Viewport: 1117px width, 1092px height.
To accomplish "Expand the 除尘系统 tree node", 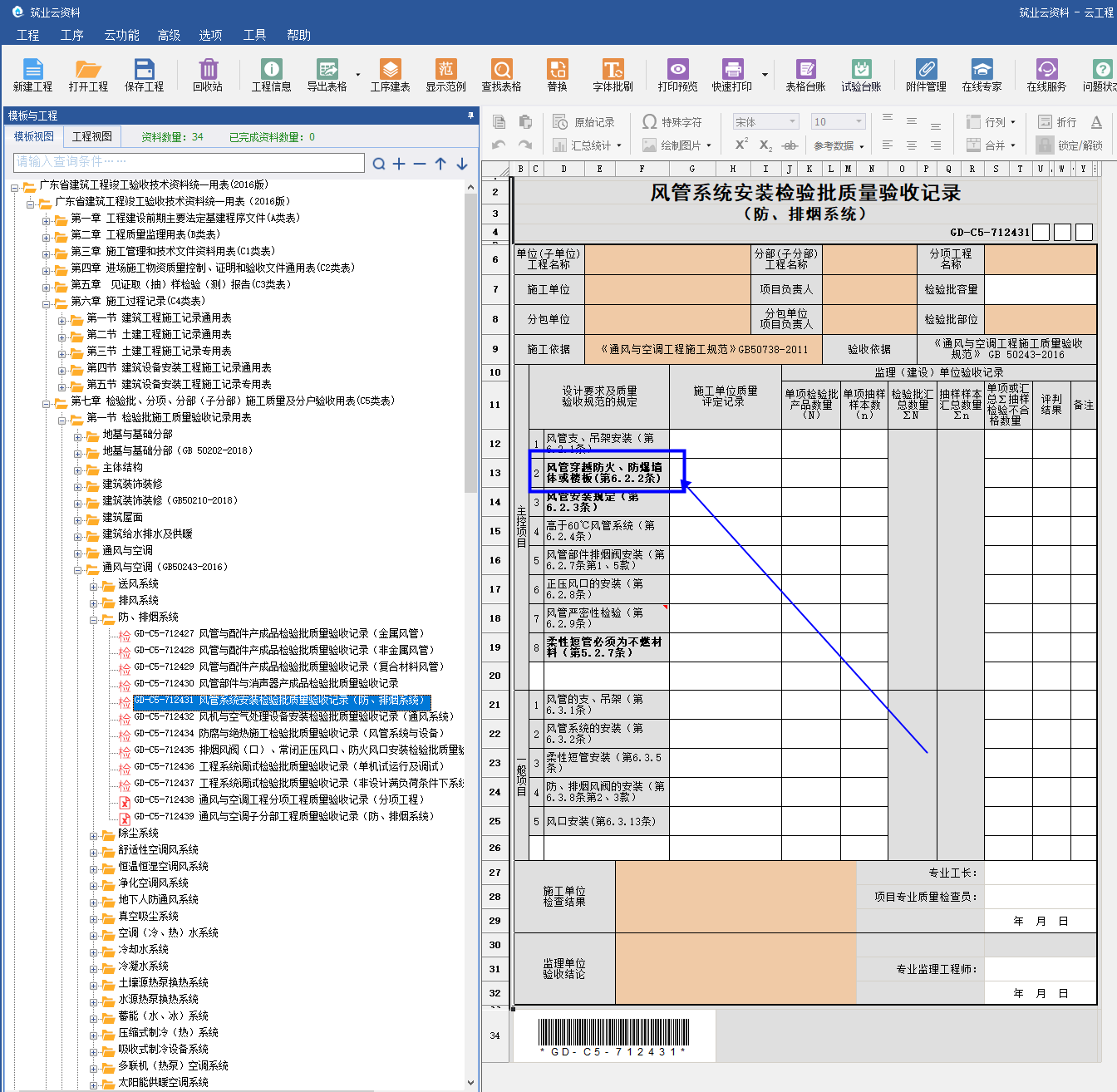I will pyautogui.click(x=94, y=836).
